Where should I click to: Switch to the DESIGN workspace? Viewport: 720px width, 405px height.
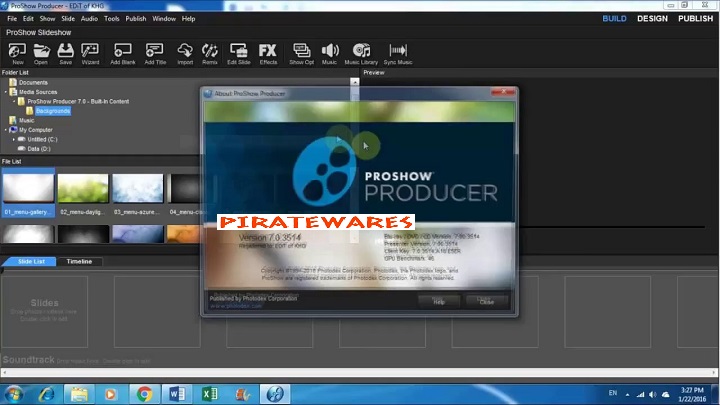coord(652,19)
